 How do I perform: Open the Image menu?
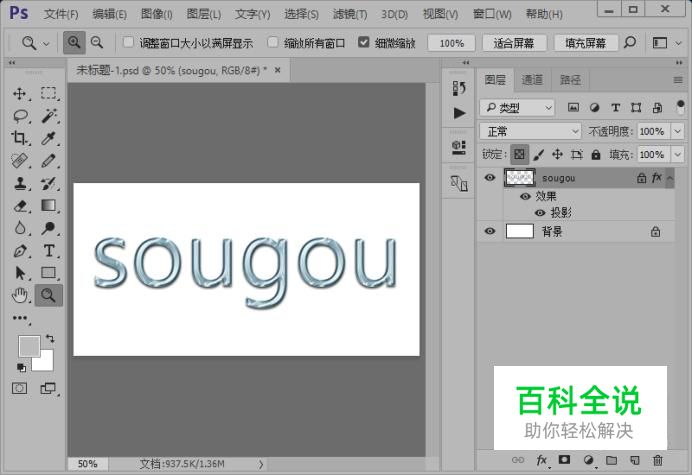pyautogui.click(x=157, y=14)
